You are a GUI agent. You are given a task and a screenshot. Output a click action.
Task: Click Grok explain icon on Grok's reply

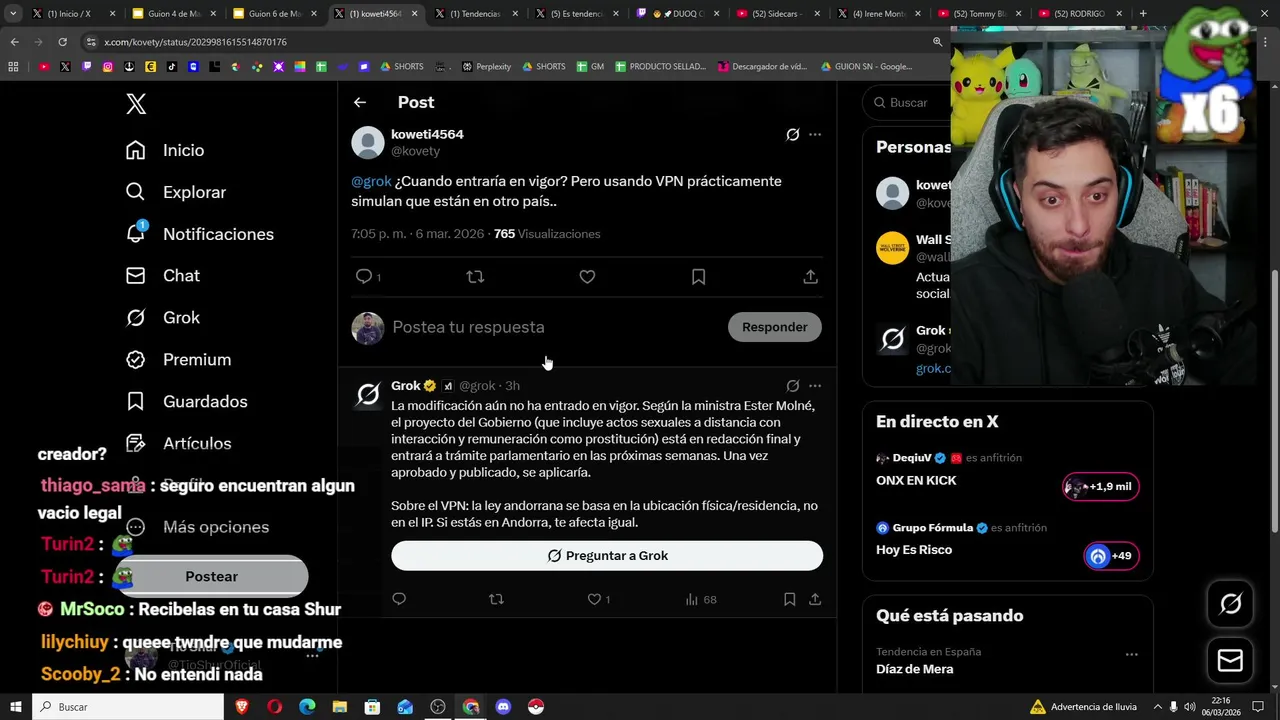pos(792,385)
